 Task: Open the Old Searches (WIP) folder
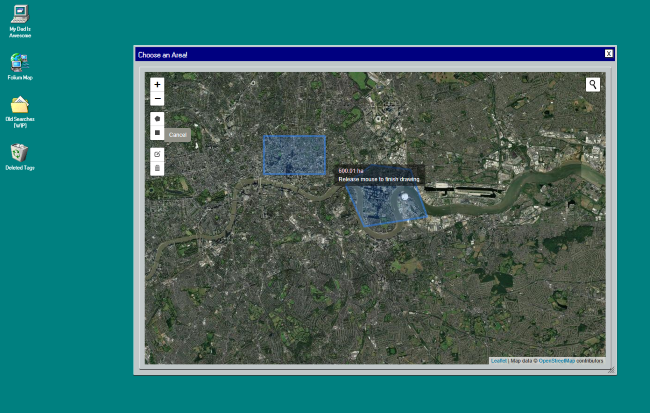click(20, 112)
